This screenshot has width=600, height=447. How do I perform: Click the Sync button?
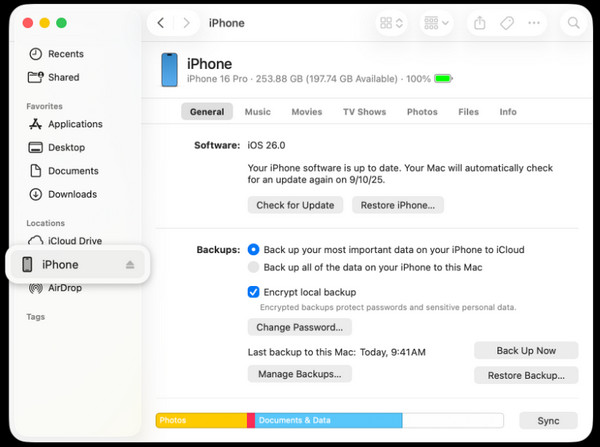tap(548, 421)
